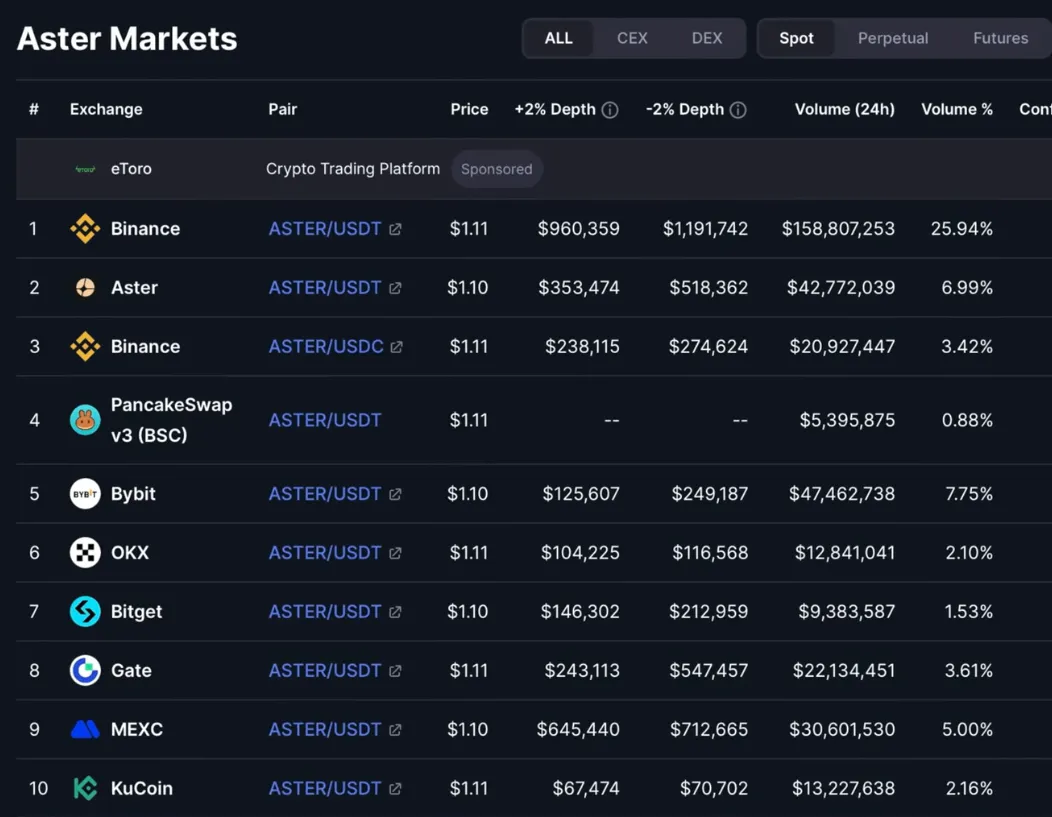Click the OKX exchange logo icon
This screenshot has width=1052, height=817.
click(85, 553)
